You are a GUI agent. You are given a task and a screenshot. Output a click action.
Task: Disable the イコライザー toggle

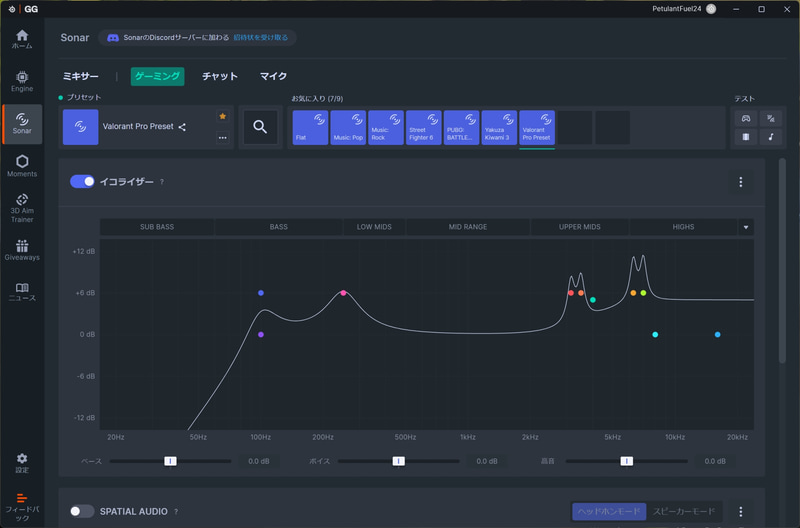pos(82,182)
